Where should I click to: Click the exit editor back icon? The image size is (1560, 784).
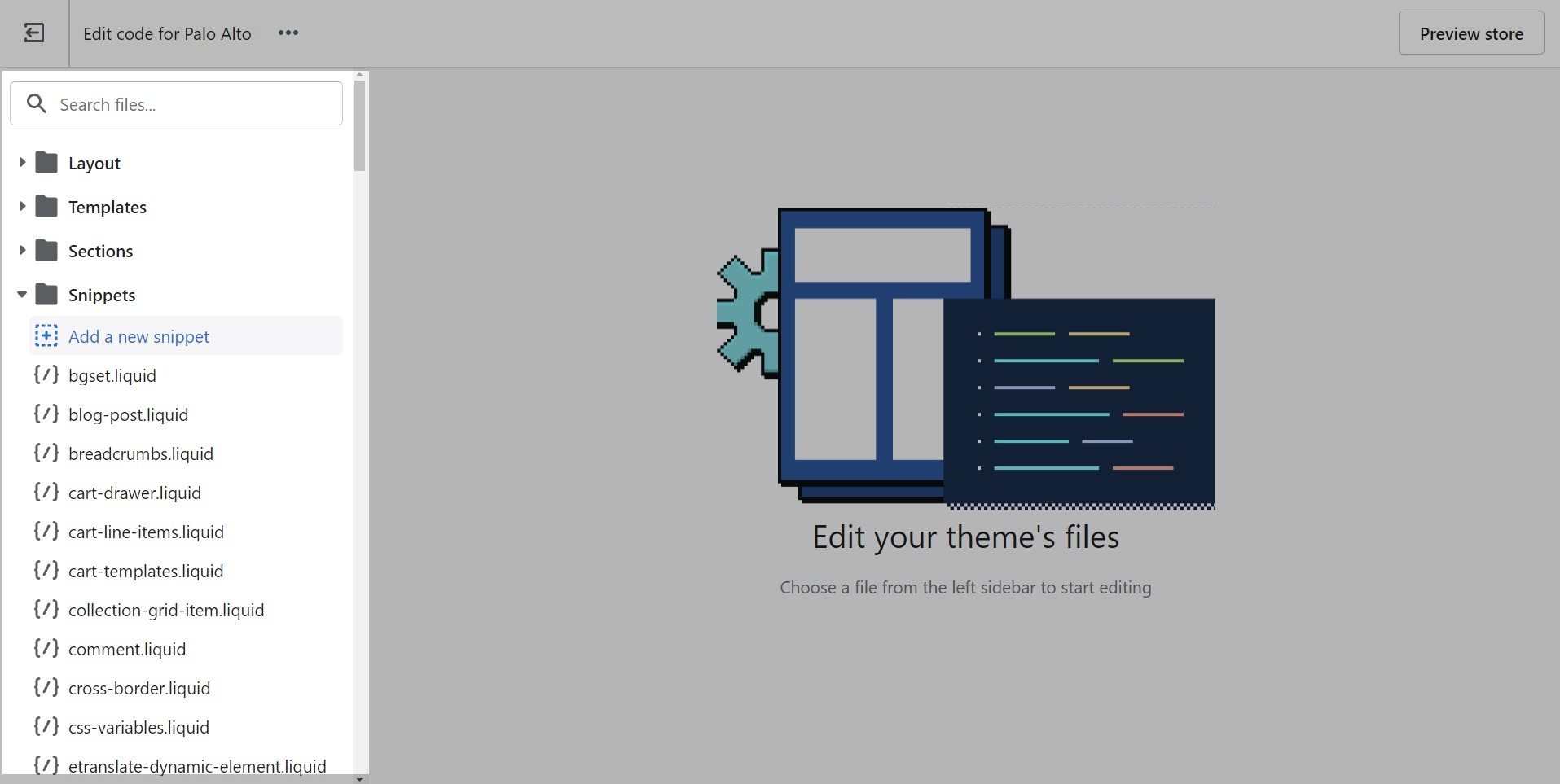click(x=34, y=33)
